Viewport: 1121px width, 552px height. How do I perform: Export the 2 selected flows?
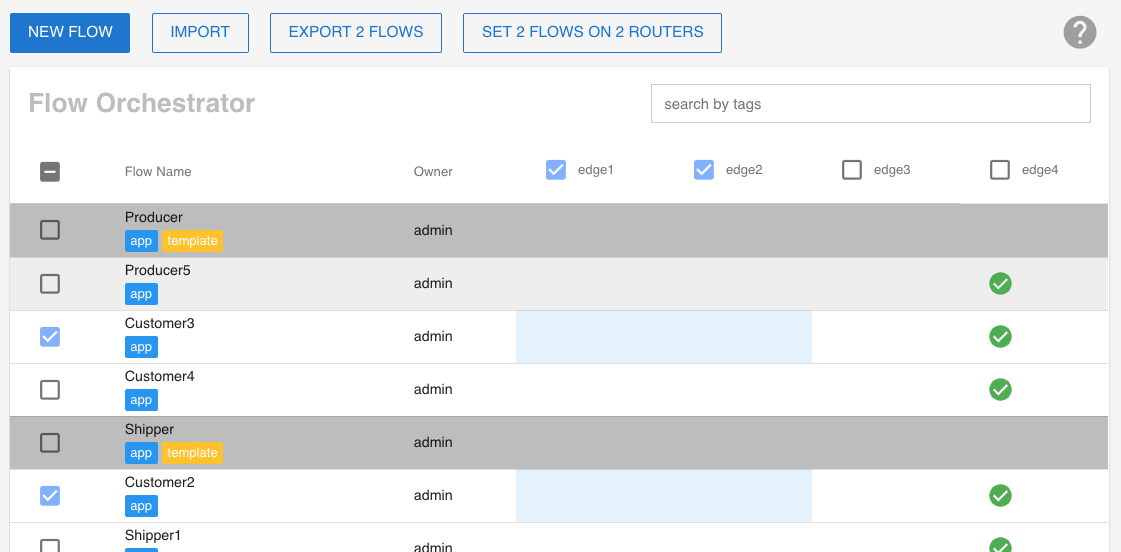[356, 32]
